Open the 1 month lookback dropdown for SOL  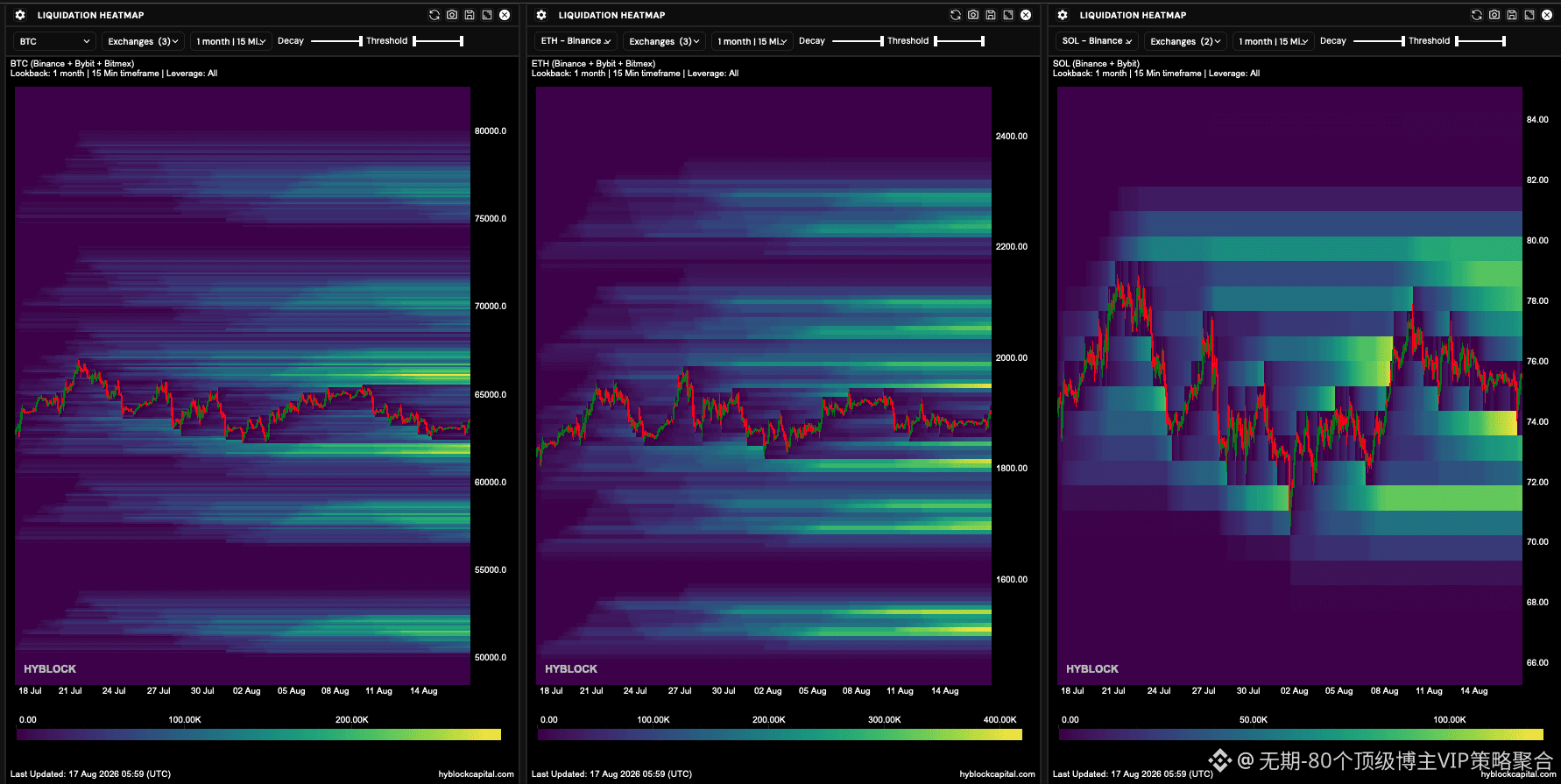click(1274, 41)
